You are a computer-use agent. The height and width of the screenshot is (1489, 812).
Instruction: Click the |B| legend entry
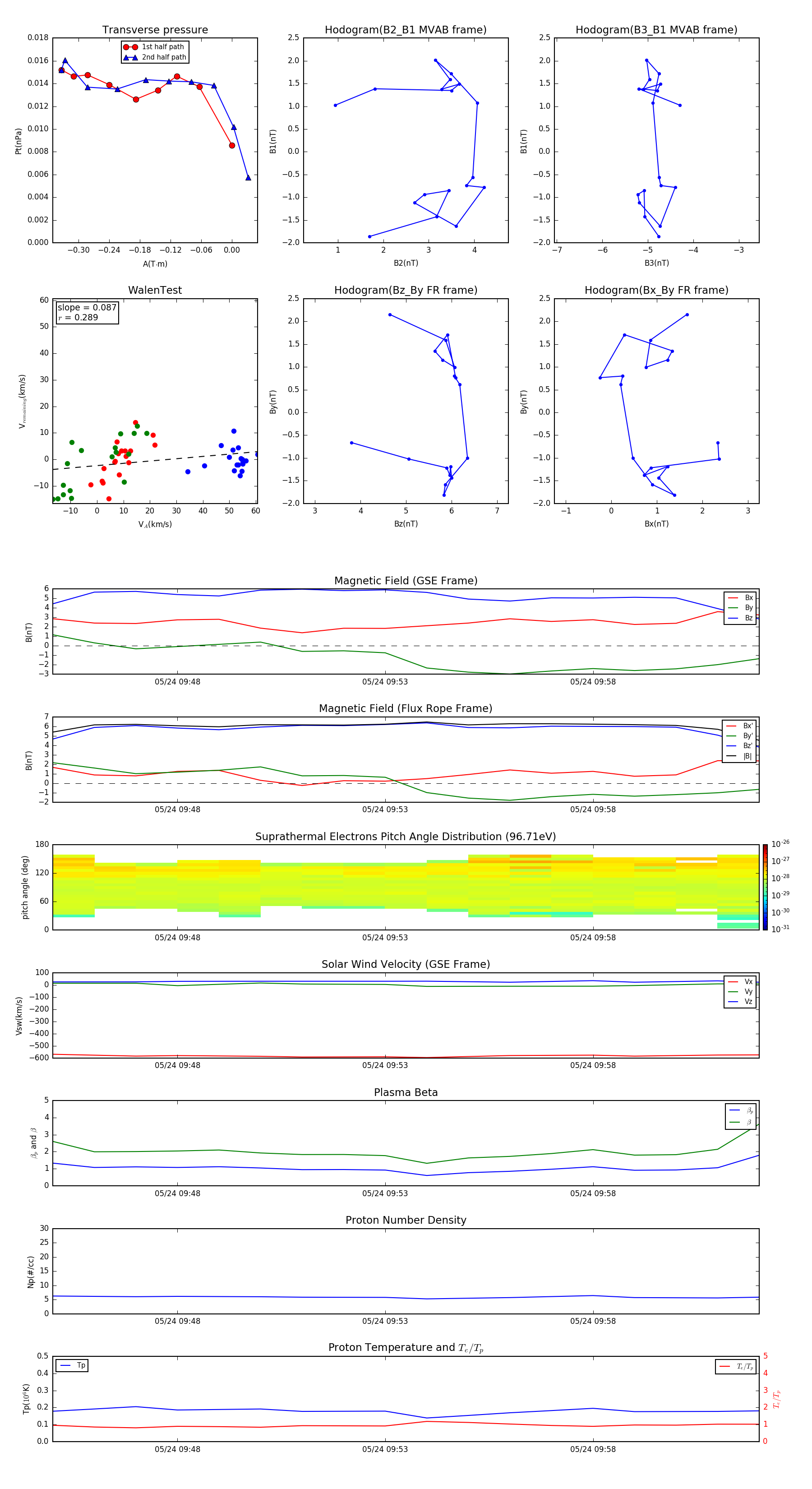pyautogui.click(x=739, y=756)
